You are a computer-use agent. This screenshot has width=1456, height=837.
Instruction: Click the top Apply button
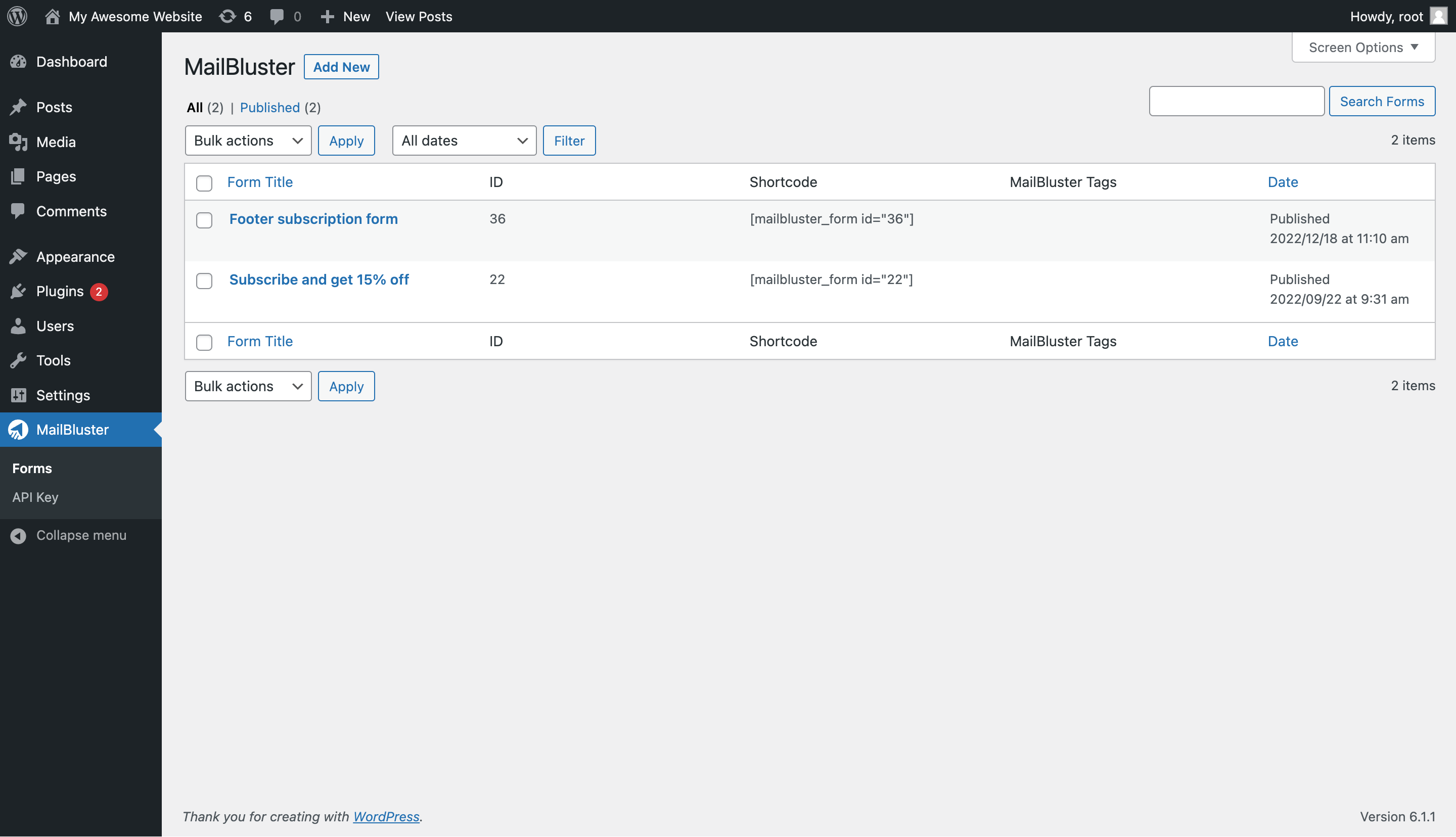[x=346, y=141]
